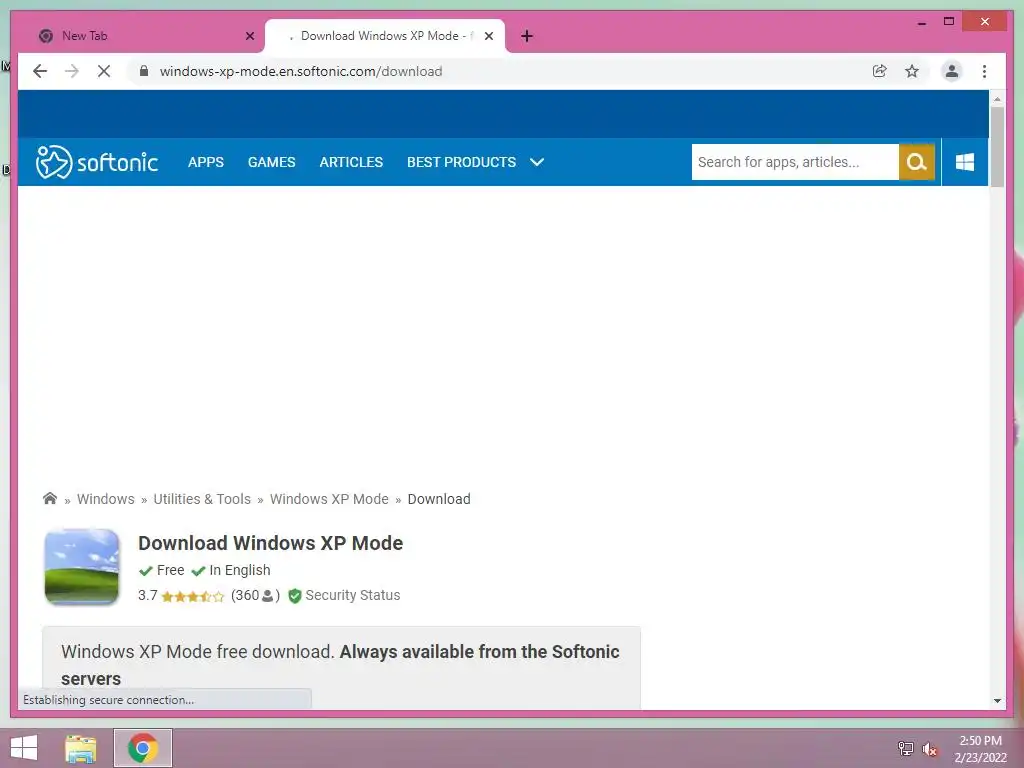Viewport: 1024px width, 768px height.
Task: Click the star rating icons
Action: [193, 596]
